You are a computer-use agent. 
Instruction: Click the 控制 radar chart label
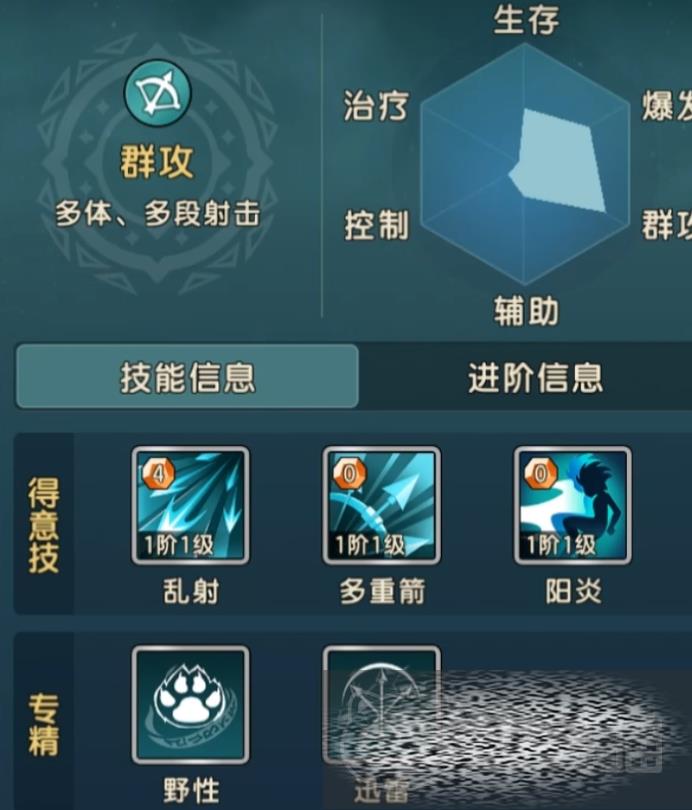[376, 225]
